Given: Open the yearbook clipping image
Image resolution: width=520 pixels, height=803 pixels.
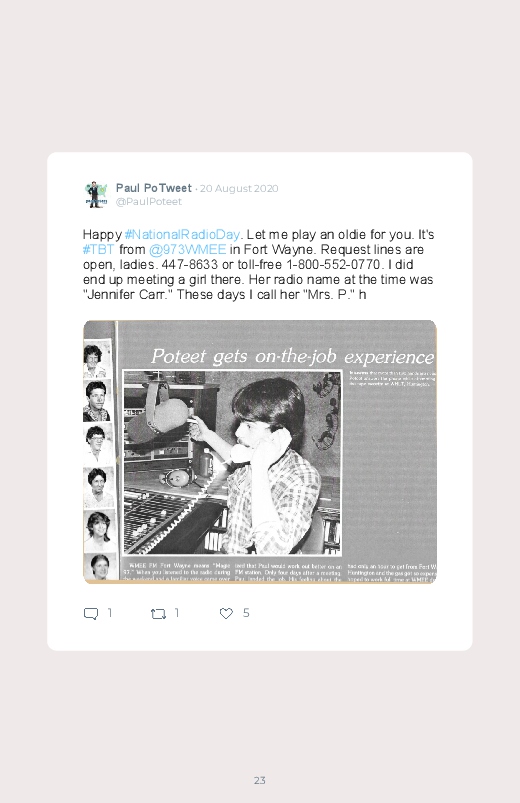Looking at the screenshot, I should tap(260, 452).
